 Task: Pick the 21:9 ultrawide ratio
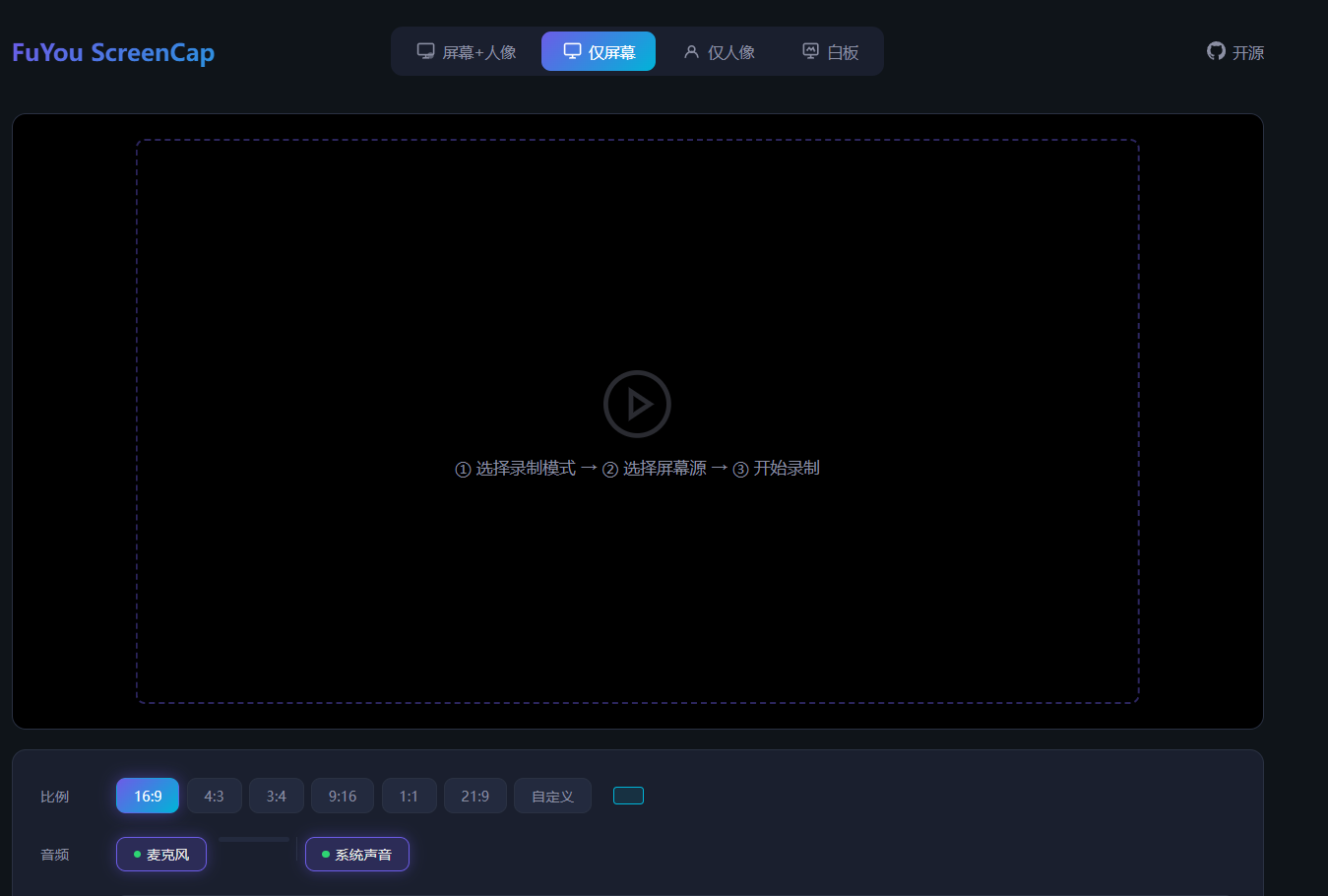[x=474, y=796]
